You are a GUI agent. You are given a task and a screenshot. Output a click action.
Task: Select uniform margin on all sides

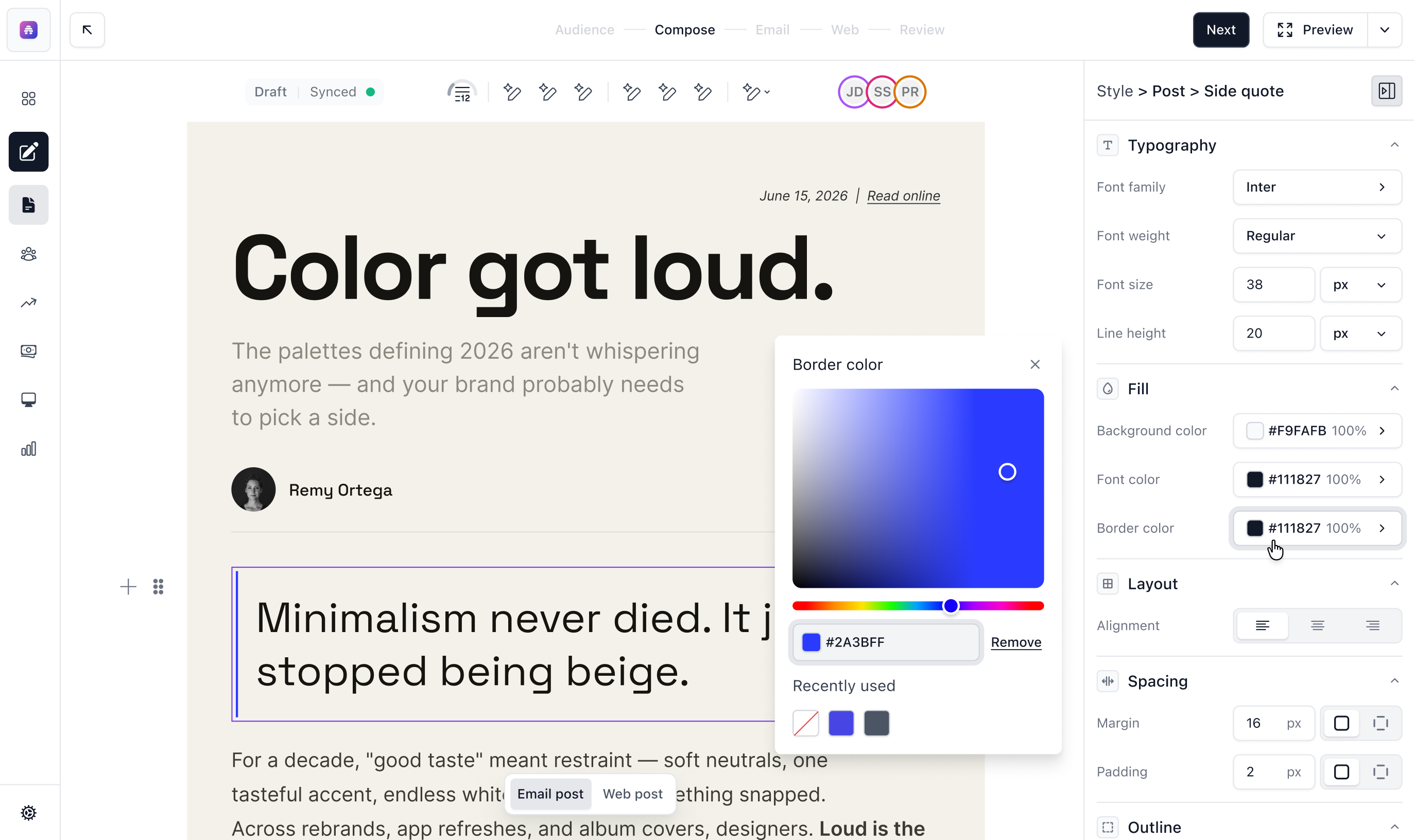pyautogui.click(x=1341, y=723)
